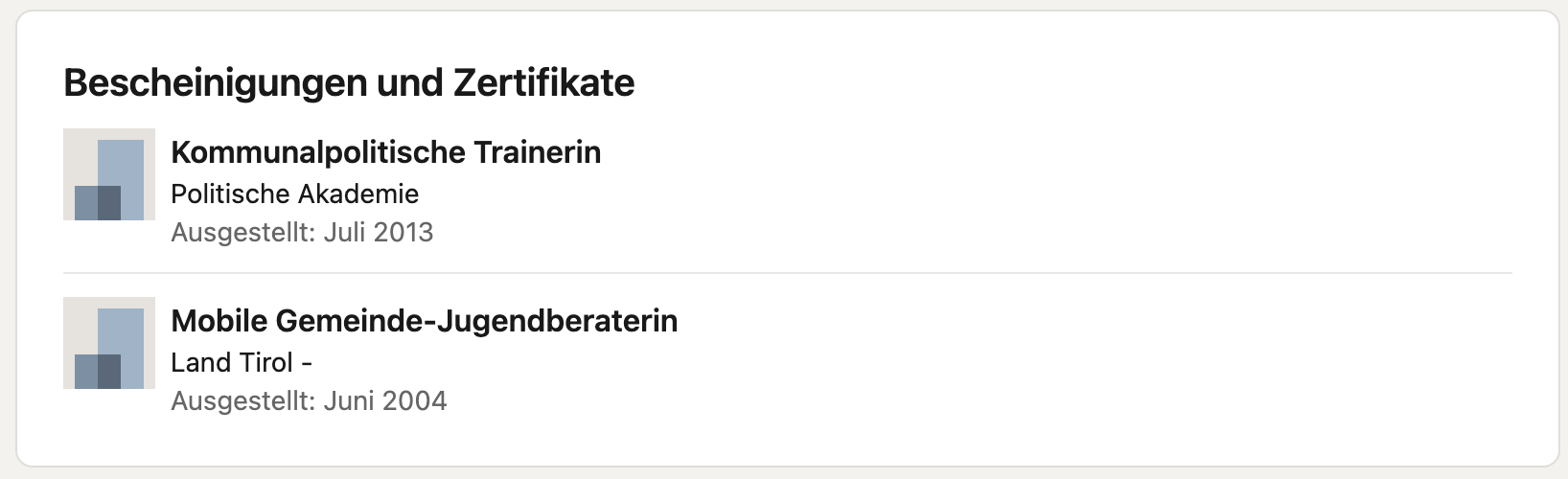Click the year 2013 in issue date
The width and height of the screenshot is (1568, 479).
pyautogui.click(x=404, y=233)
